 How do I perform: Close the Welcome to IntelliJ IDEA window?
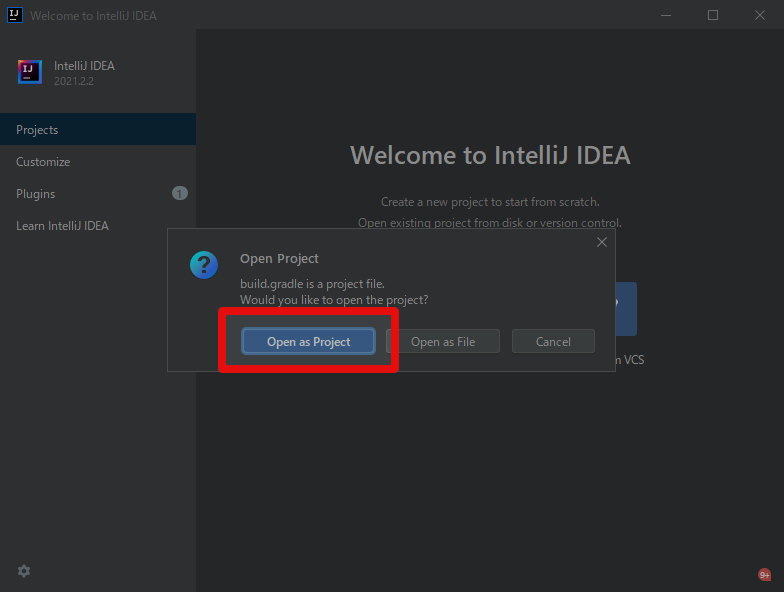click(x=760, y=16)
